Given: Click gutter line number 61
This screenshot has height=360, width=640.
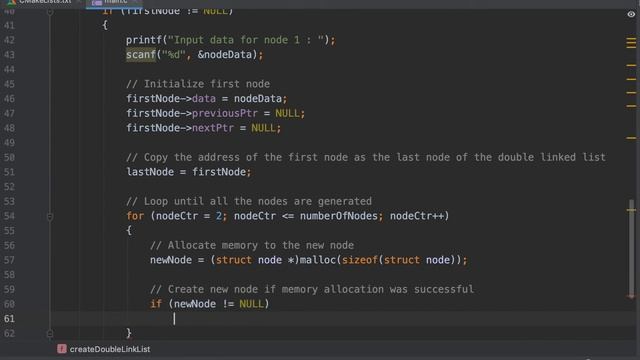Looking at the screenshot, I should click(x=9, y=319).
